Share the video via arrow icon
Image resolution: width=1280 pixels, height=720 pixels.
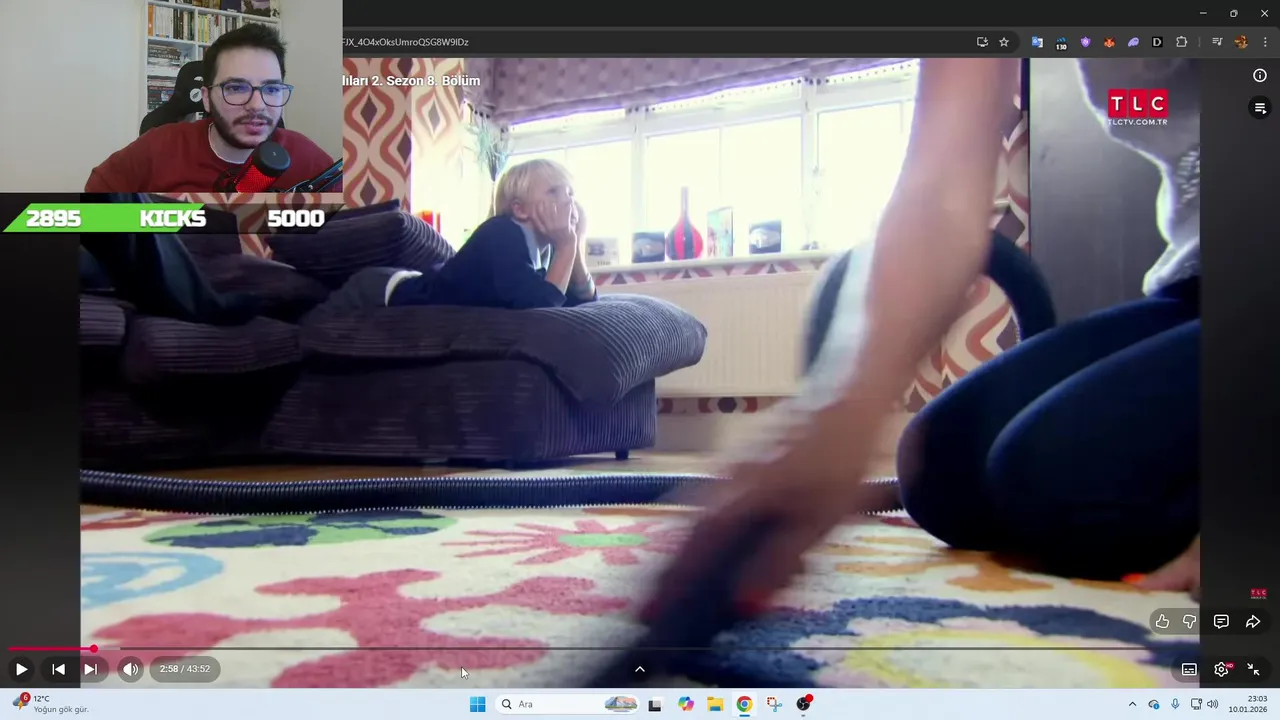1253,621
